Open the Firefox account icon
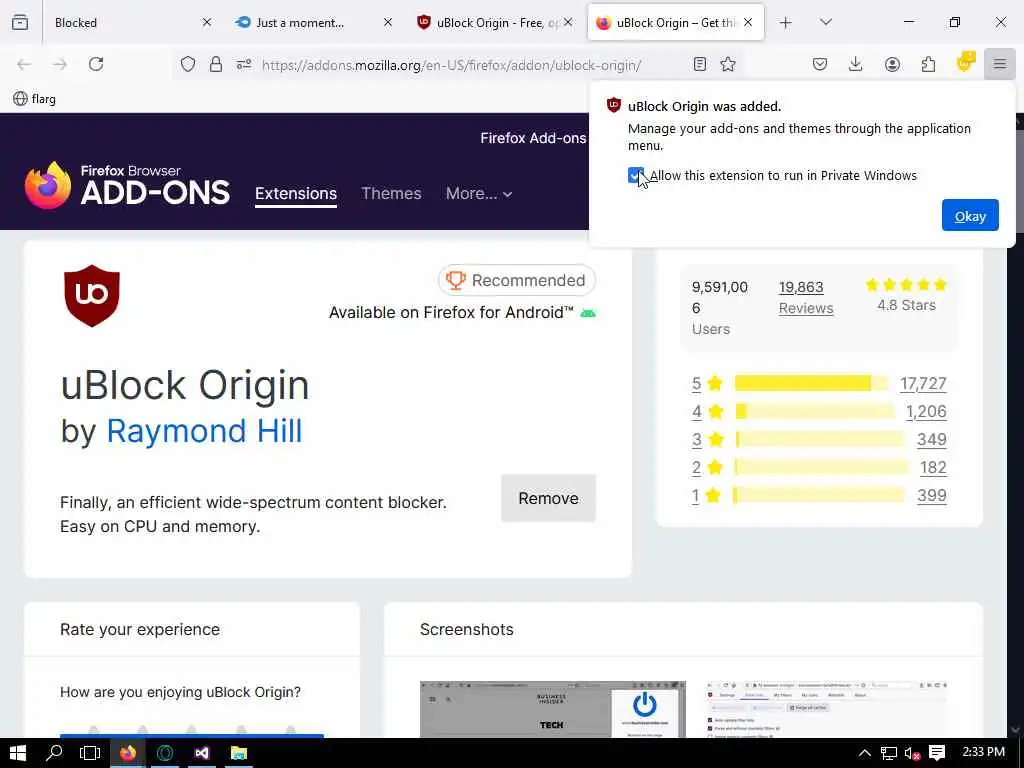The height and width of the screenshot is (768, 1024). pos(892,64)
